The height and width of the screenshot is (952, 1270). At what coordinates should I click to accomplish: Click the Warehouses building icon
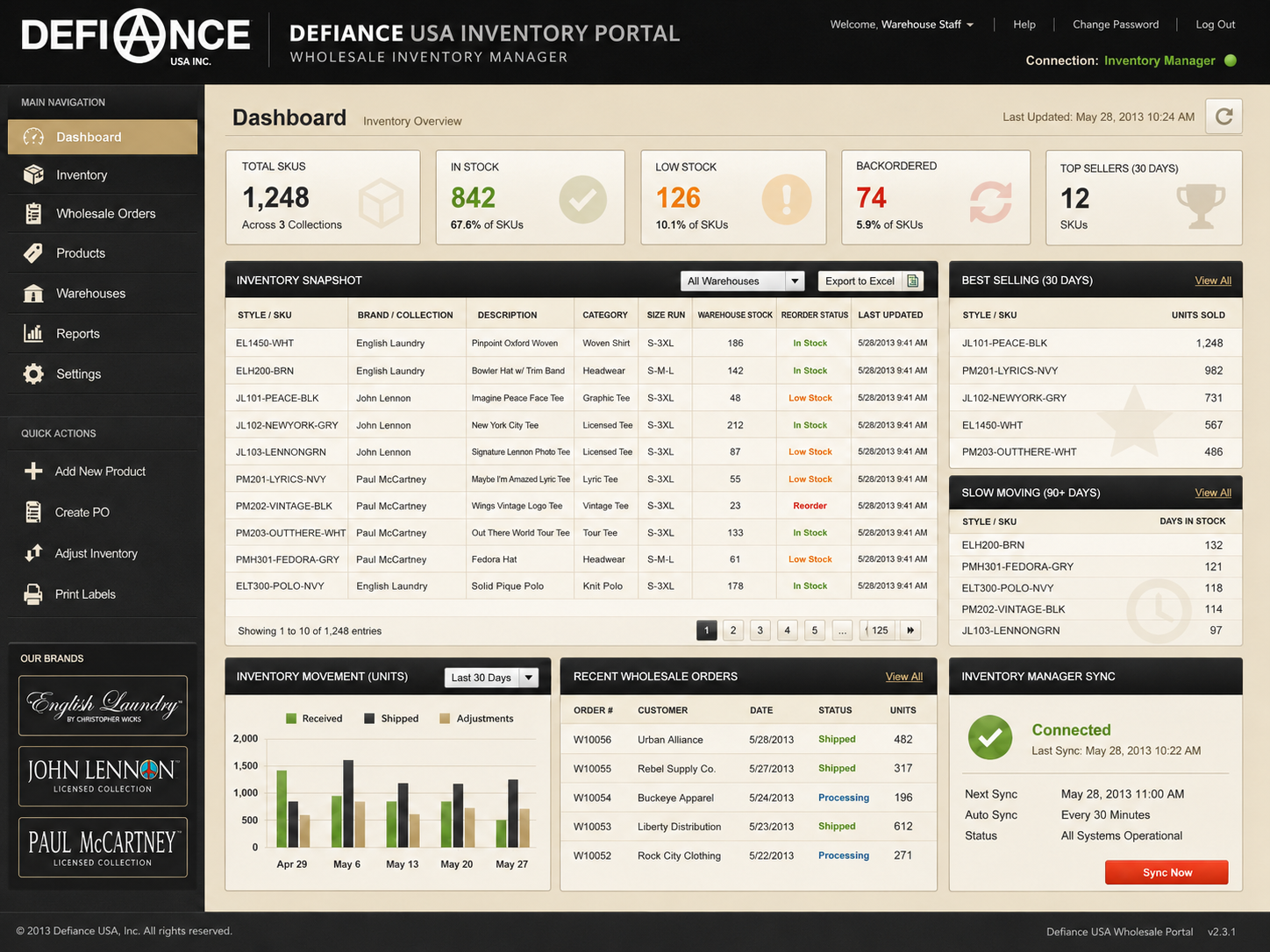point(33,294)
